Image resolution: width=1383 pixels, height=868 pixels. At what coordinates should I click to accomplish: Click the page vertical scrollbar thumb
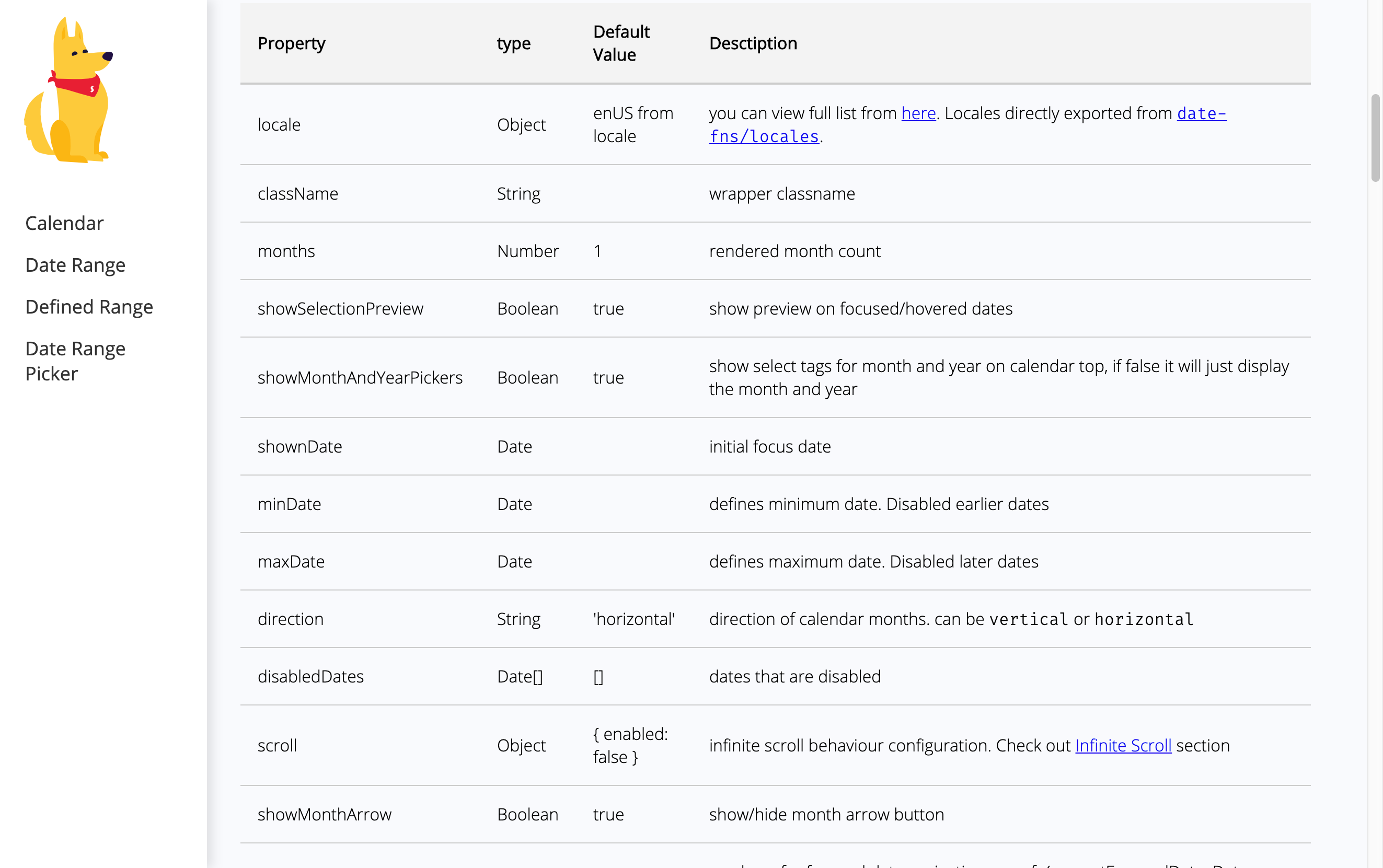coord(1375,138)
